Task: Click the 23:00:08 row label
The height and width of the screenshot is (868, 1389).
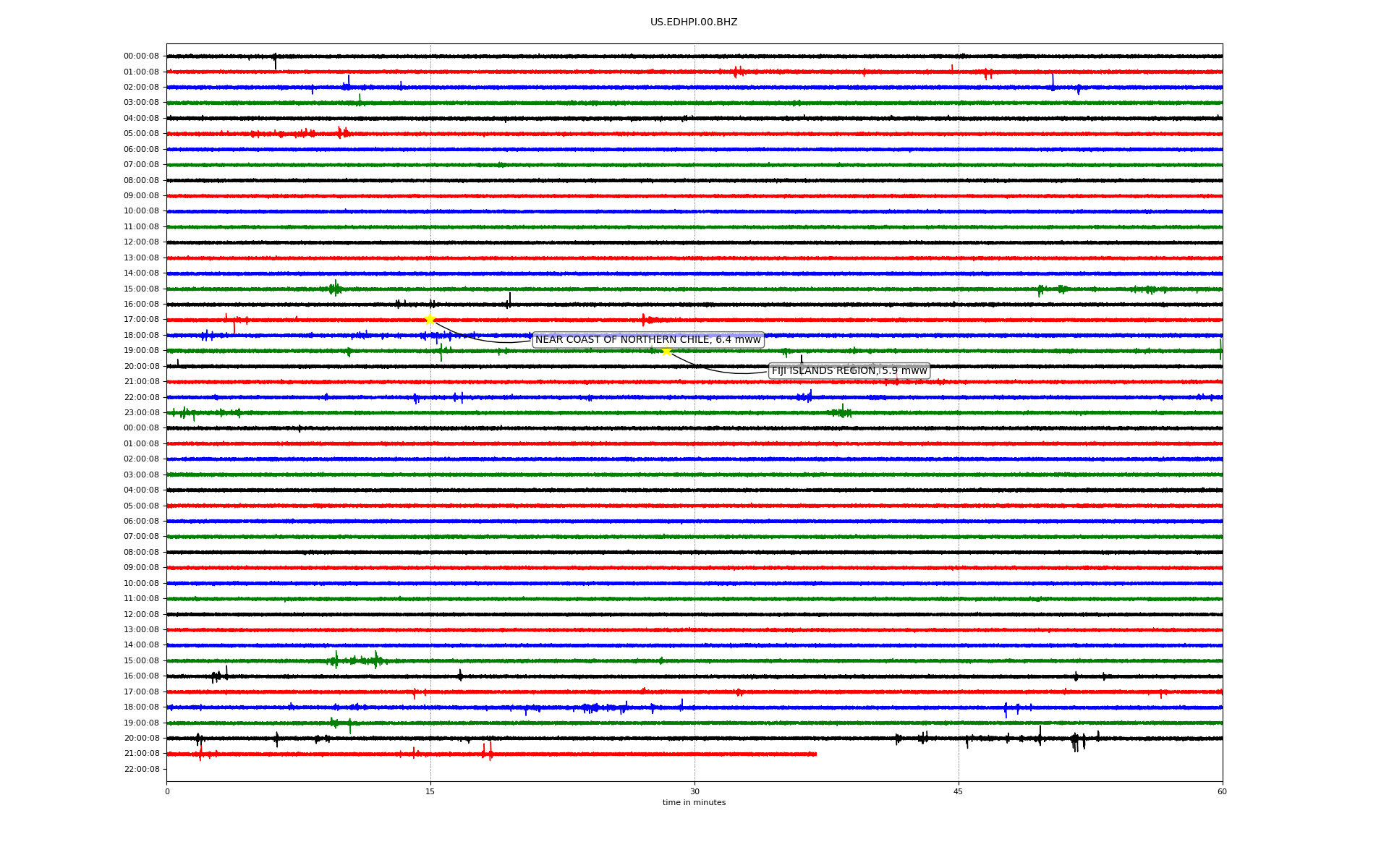Action: point(141,413)
